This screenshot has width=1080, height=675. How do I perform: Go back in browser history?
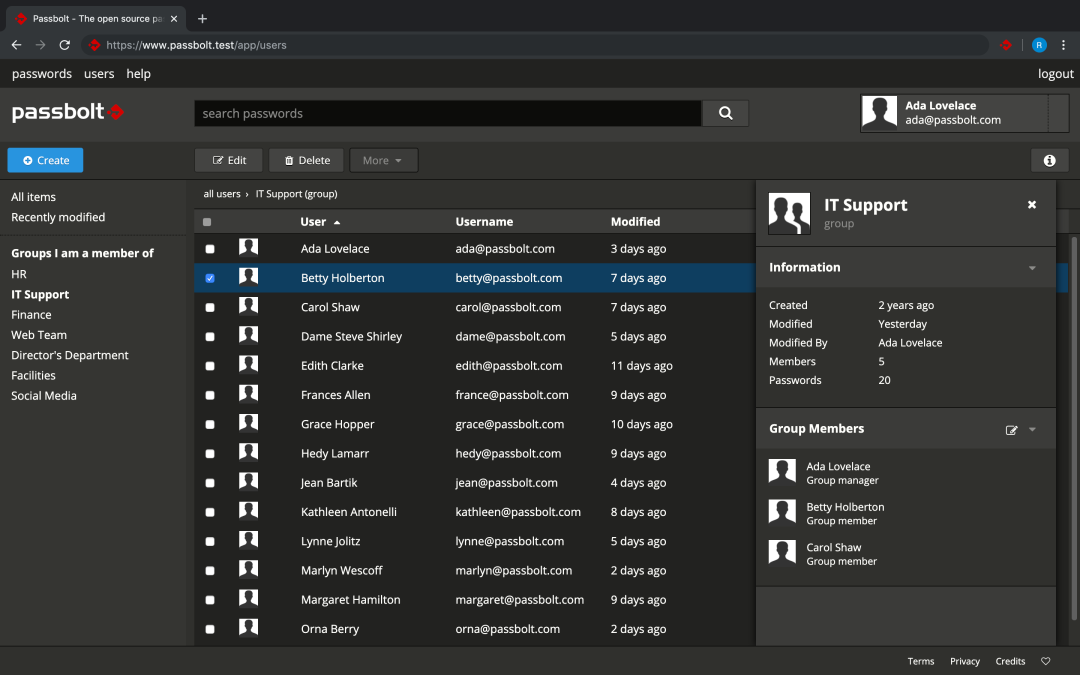click(17, 45)
